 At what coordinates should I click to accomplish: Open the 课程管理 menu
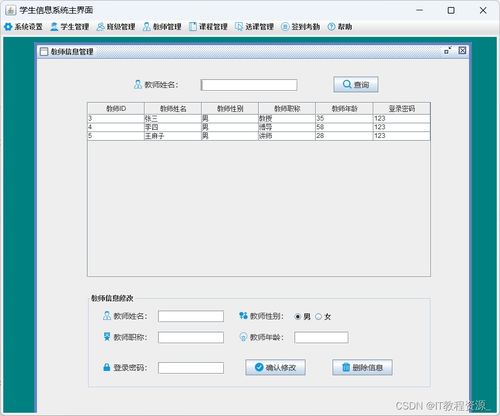point(208,27)
